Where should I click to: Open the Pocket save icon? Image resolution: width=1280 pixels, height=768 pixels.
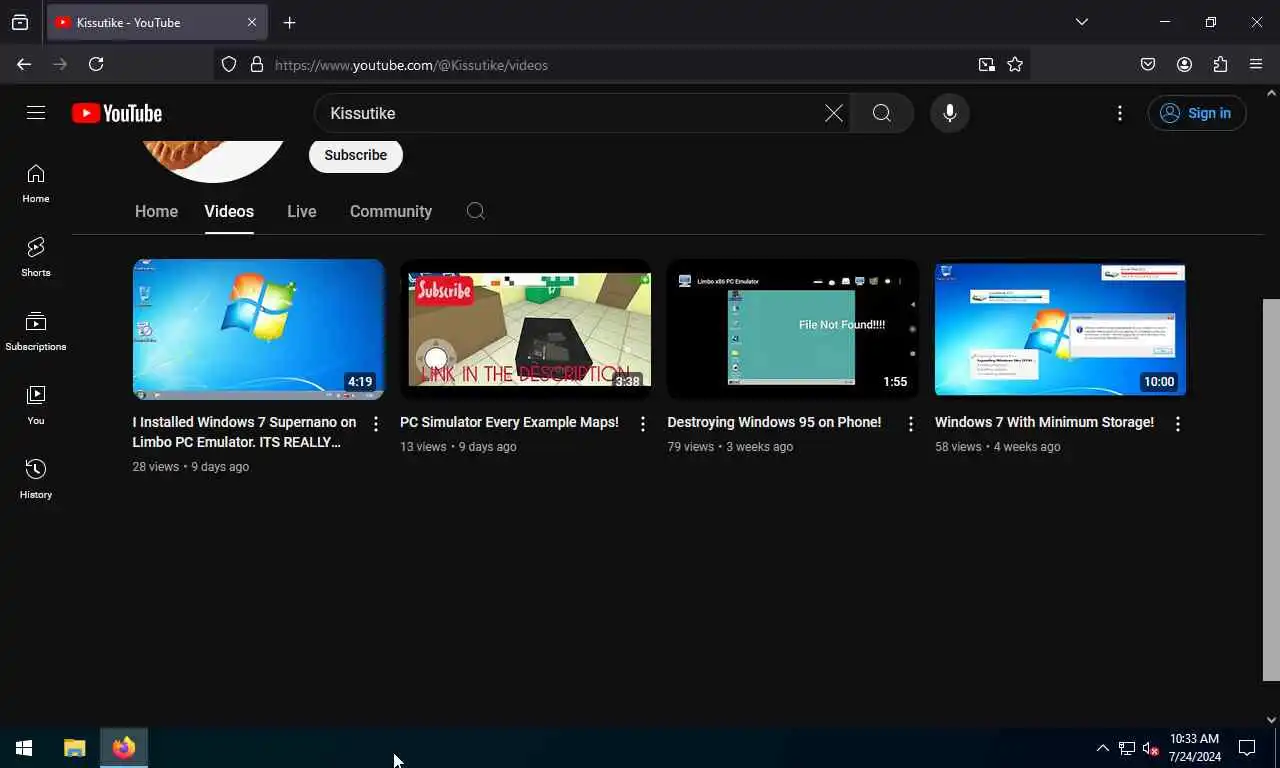1148,64
